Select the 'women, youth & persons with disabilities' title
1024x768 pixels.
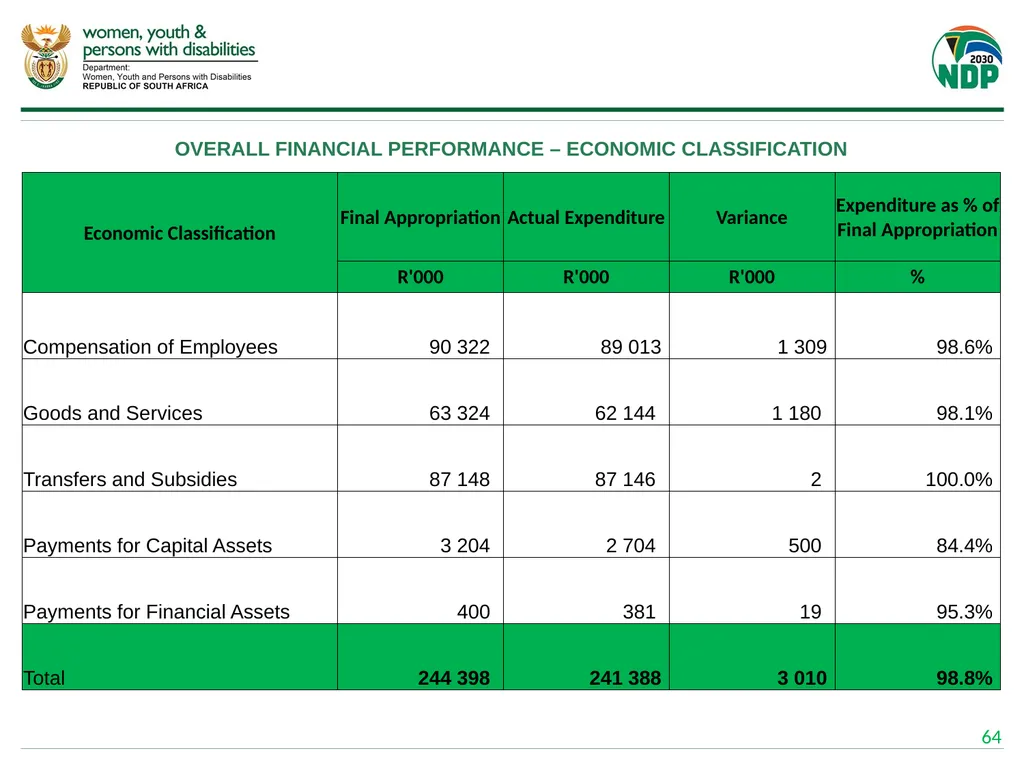click(169, 41)
